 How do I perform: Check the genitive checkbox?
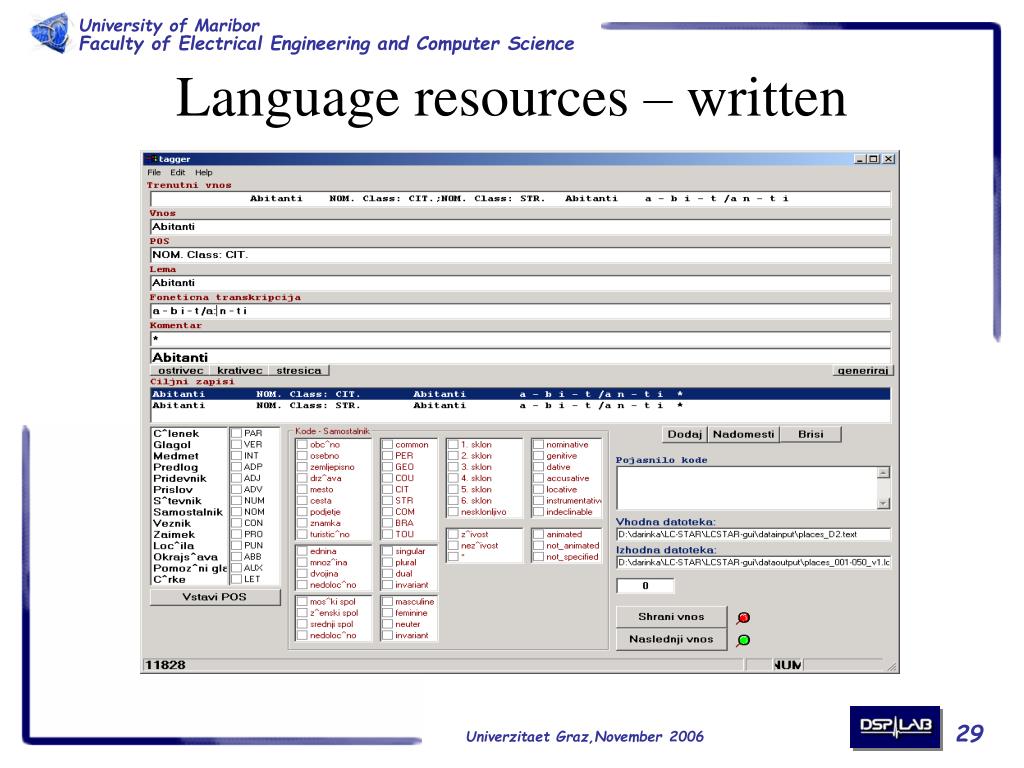click(x=539, y=456)
